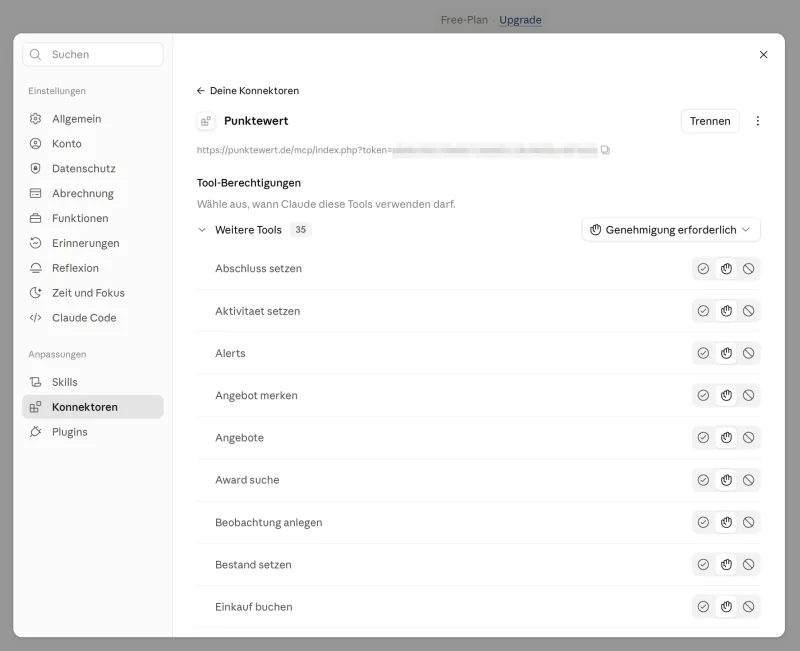The width and height of the screenshot is (800, 651).
Task: Require approval for the Alerts tool
Action: click(726, 353)
